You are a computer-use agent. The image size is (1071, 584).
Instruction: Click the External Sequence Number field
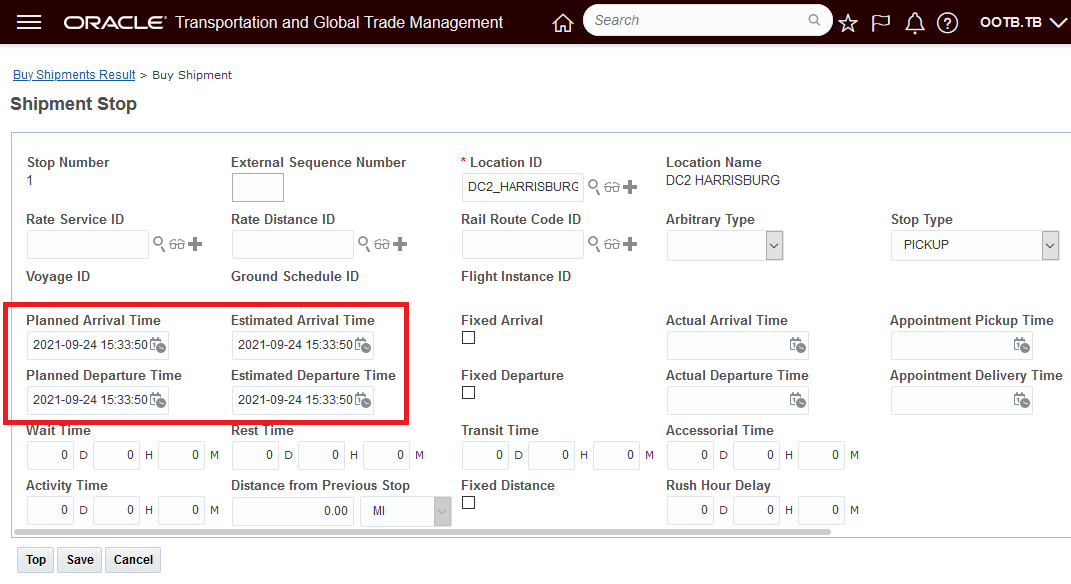257,188
